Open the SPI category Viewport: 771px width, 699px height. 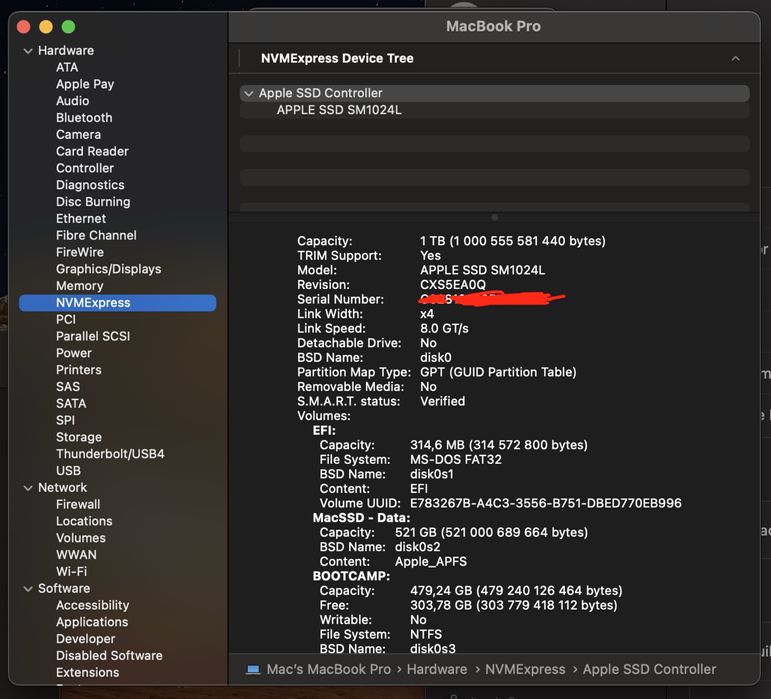(65, 420)
